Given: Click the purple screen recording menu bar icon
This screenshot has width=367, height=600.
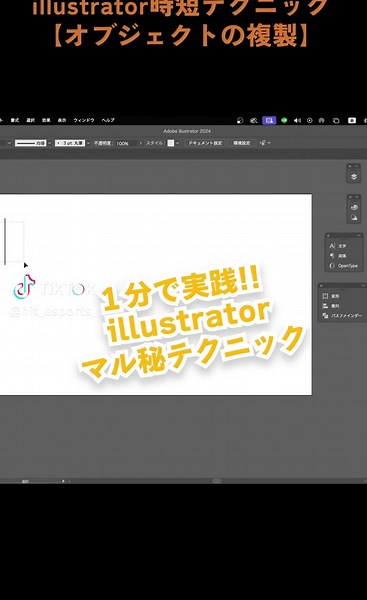Looking at the screenshot, I should tap(269, 120).
